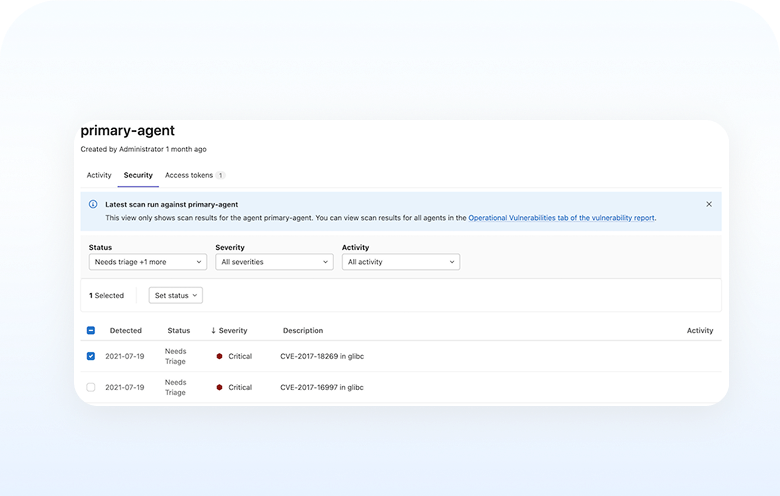Click the CVE-2017-18269 in glibc description

pos(322,356)
